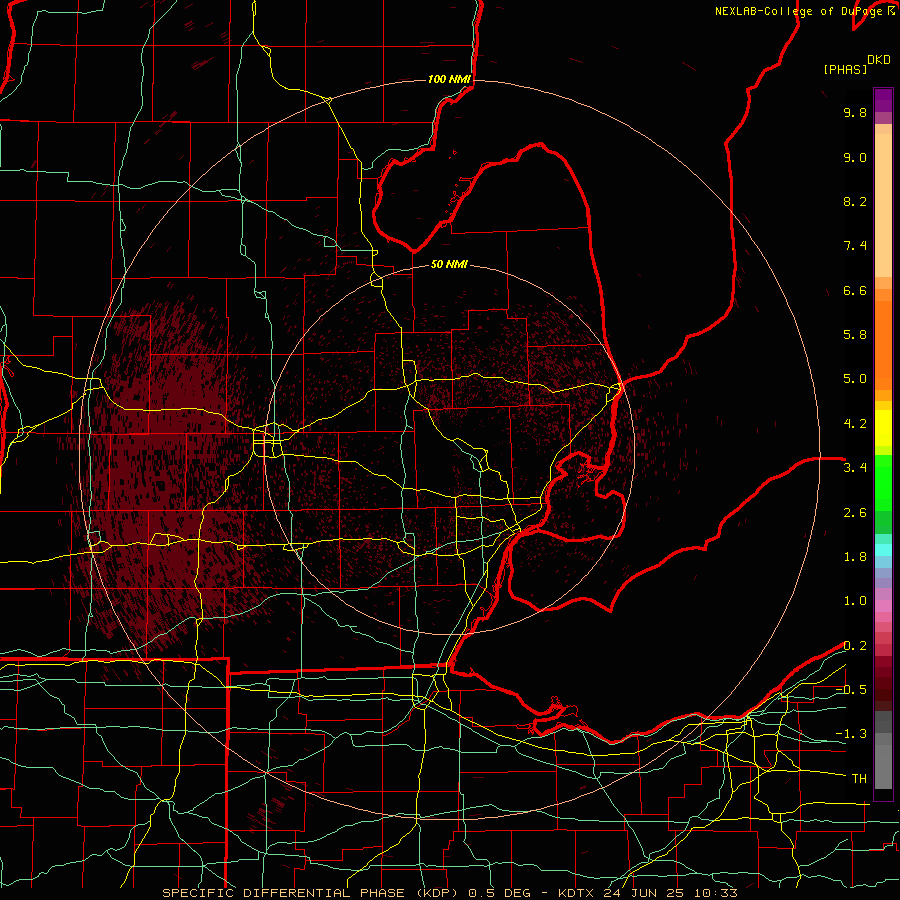Click the 9.0 value on the color scale
This screenshot has width=900, height=900.
pyautogui.click(x=855, y=157)
